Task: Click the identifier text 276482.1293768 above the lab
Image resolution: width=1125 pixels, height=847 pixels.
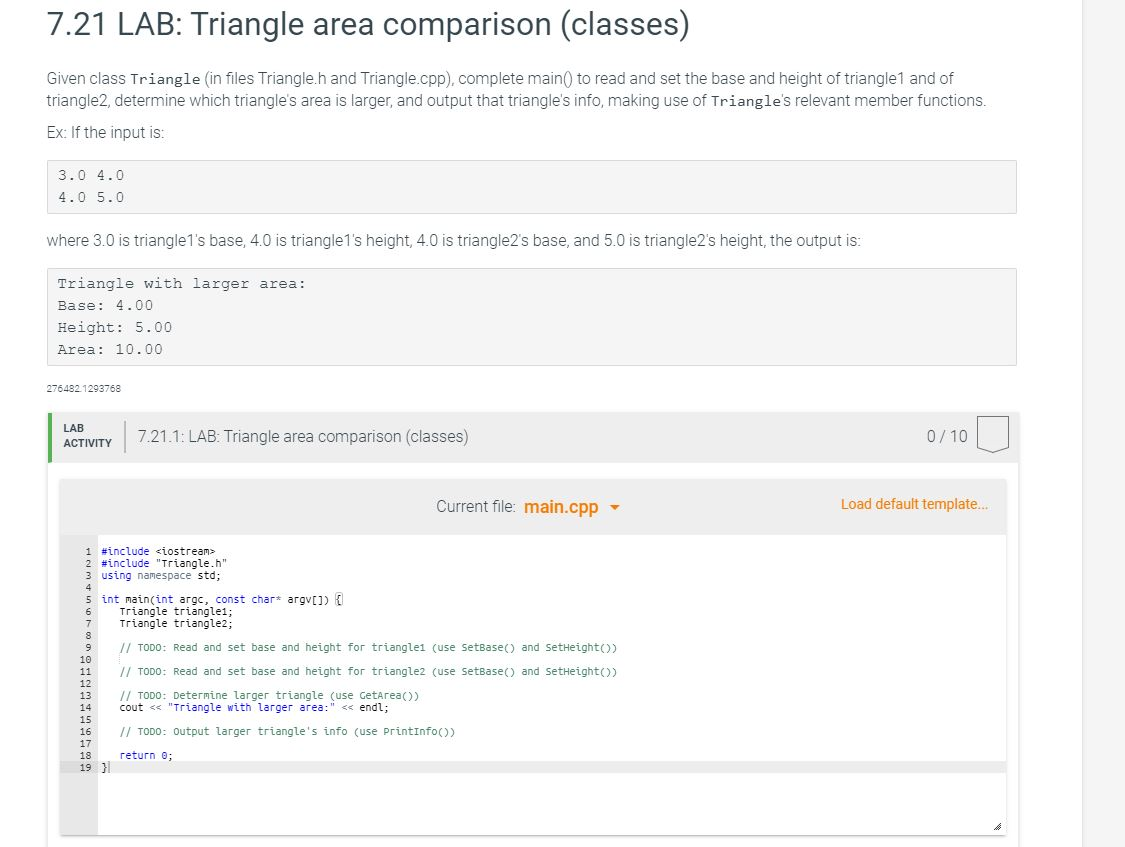Action: pos(83,388)
